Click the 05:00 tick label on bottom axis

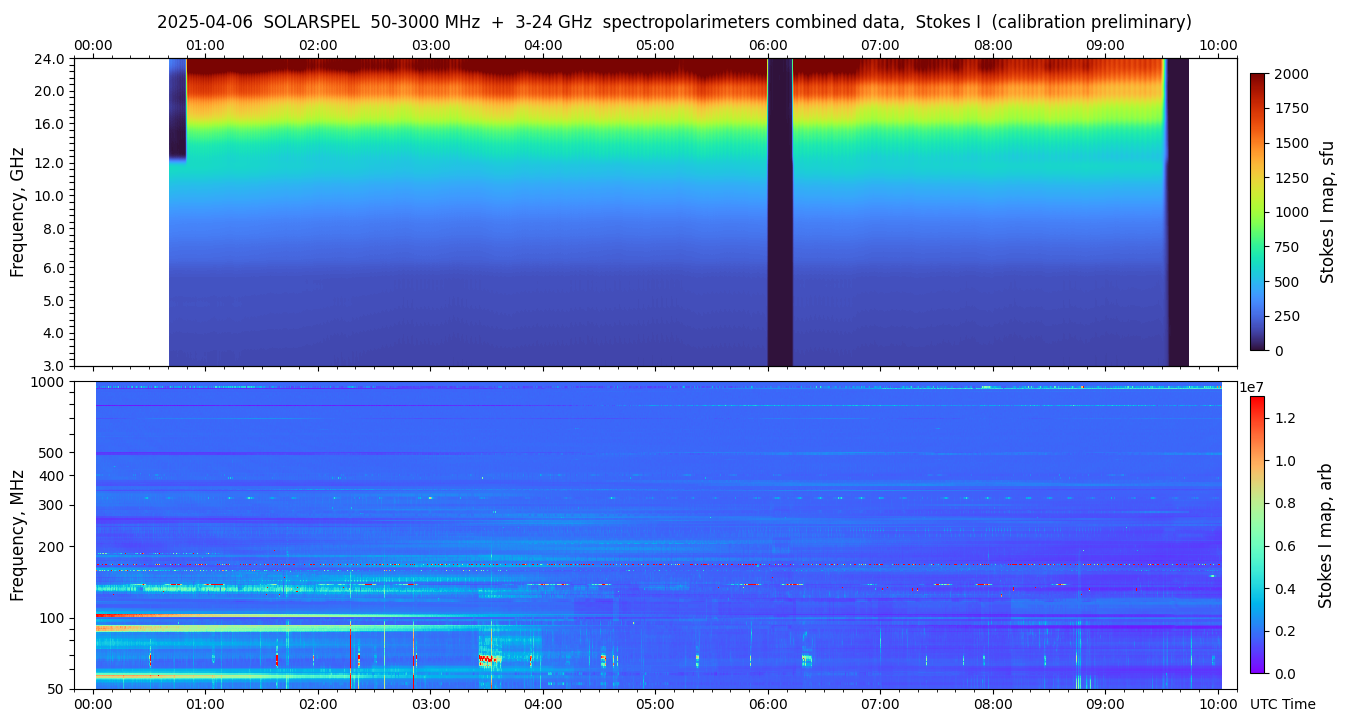click(655, 704)
